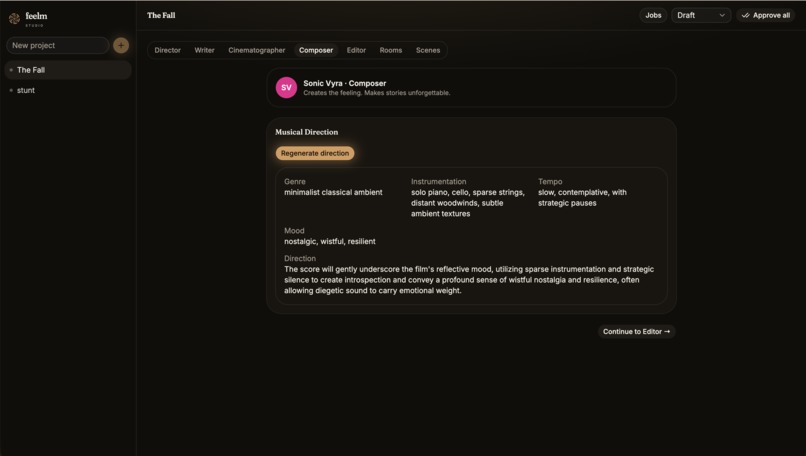Switch to the Scenes tab
Viewport: 806px width, 456px height.
pos(428,50)
